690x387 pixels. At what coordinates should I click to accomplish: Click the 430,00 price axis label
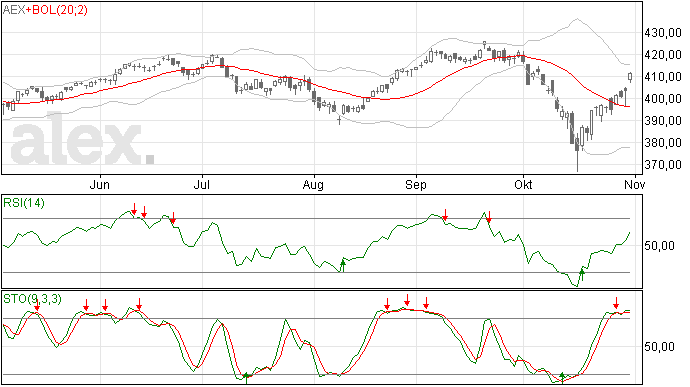coord(663,33)
